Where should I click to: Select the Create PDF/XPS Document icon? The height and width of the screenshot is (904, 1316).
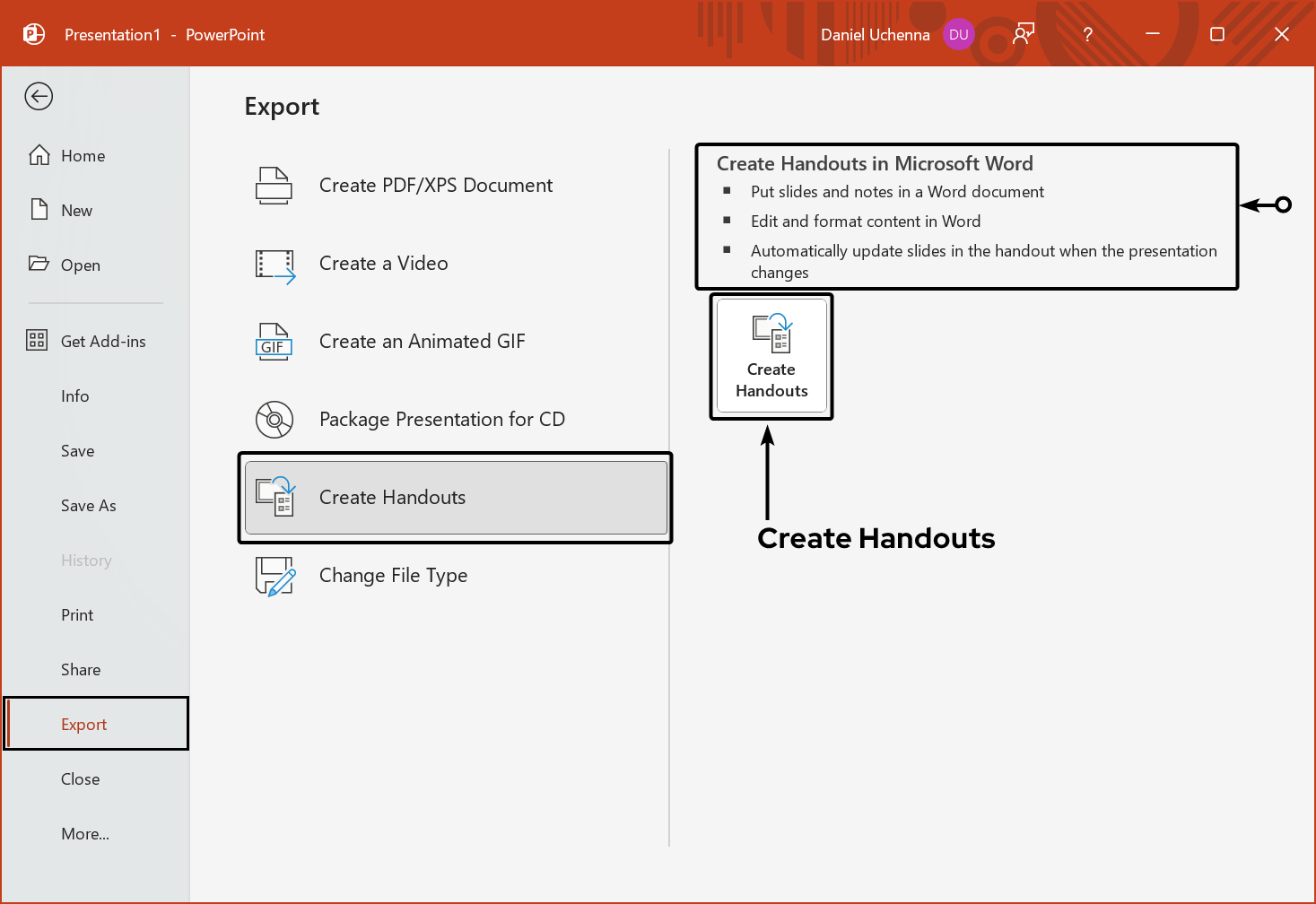click(x=274, y=186)
